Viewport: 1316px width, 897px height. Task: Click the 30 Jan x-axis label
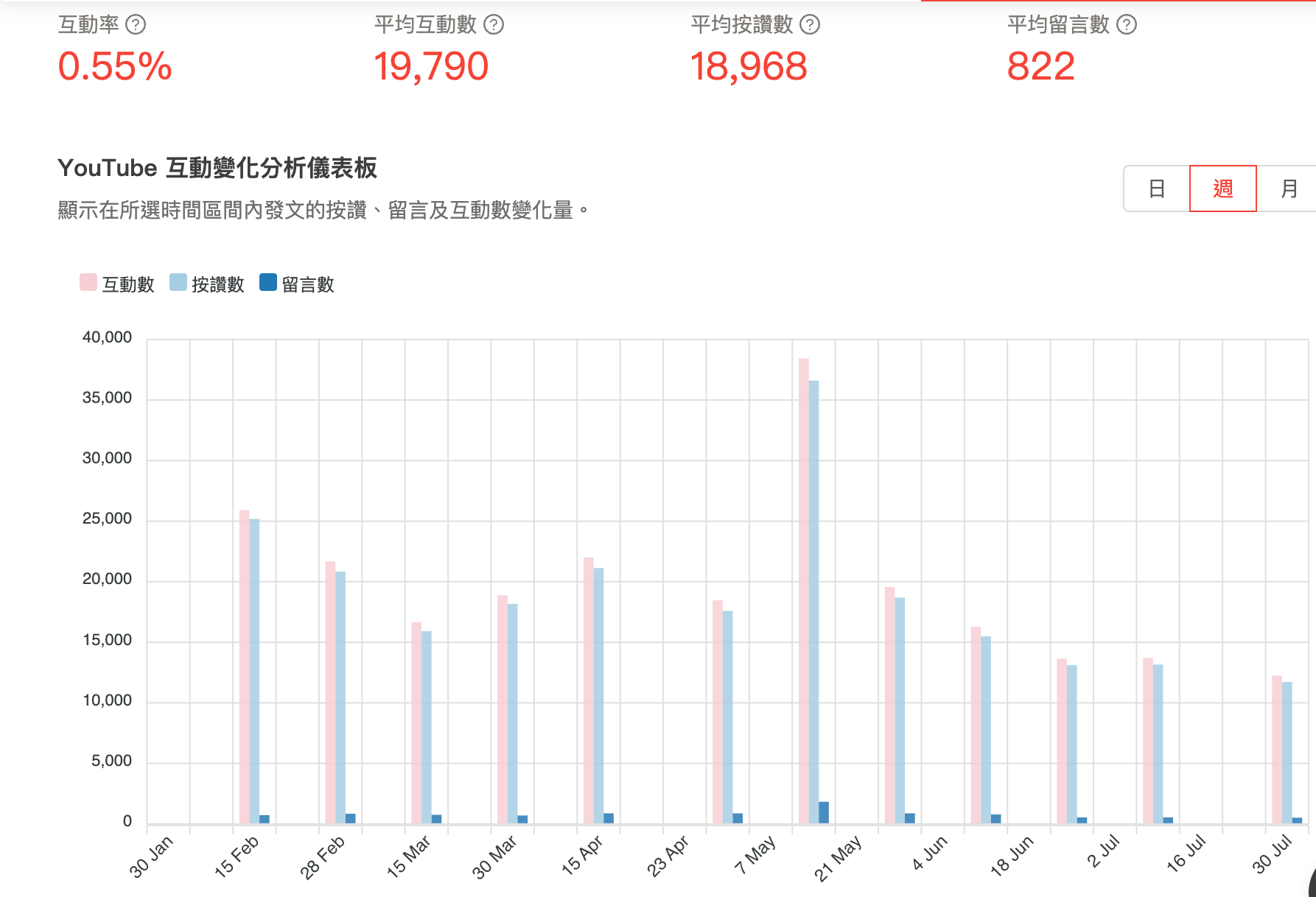coord(151,856)
